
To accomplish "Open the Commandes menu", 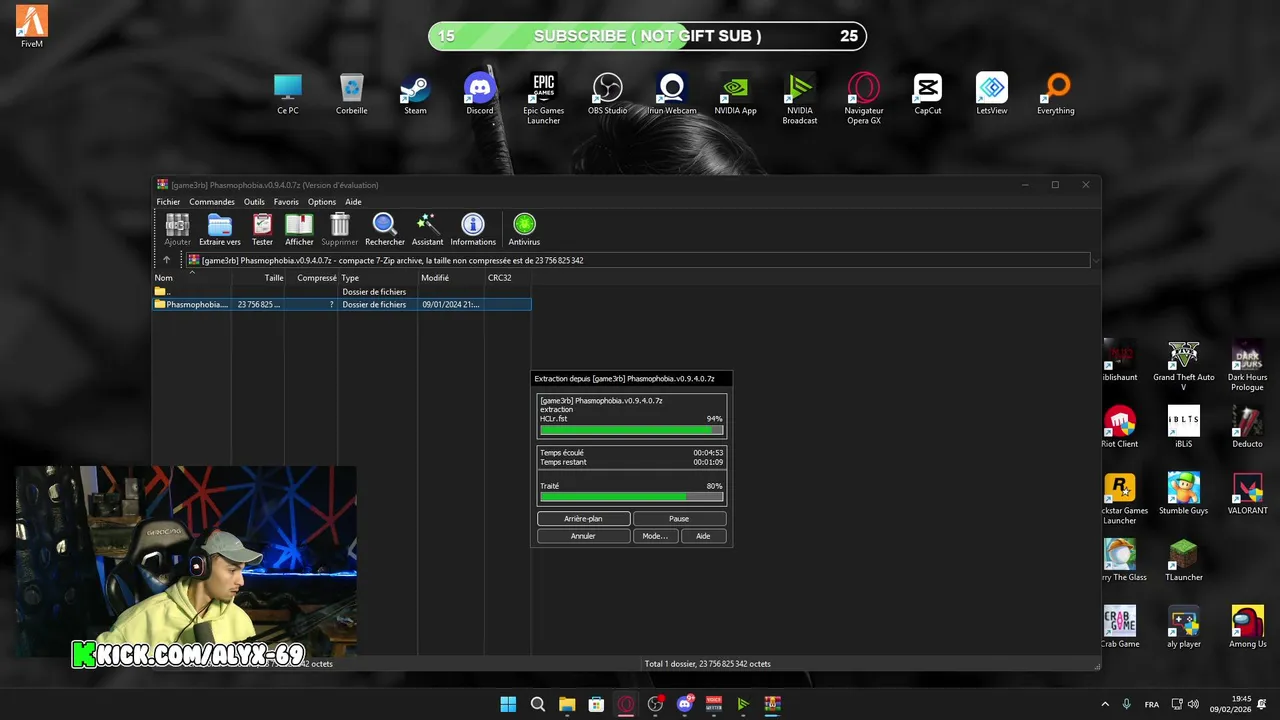I will tap(212, 202).
